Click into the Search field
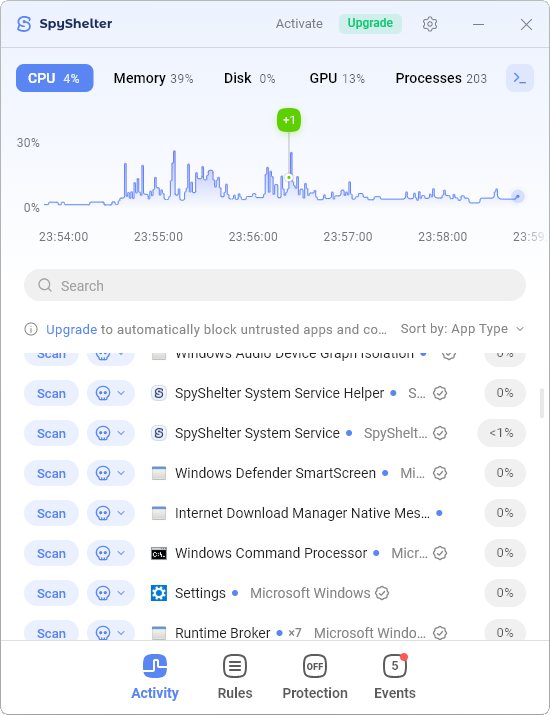 pyautogui.click(x=275, y=285)
